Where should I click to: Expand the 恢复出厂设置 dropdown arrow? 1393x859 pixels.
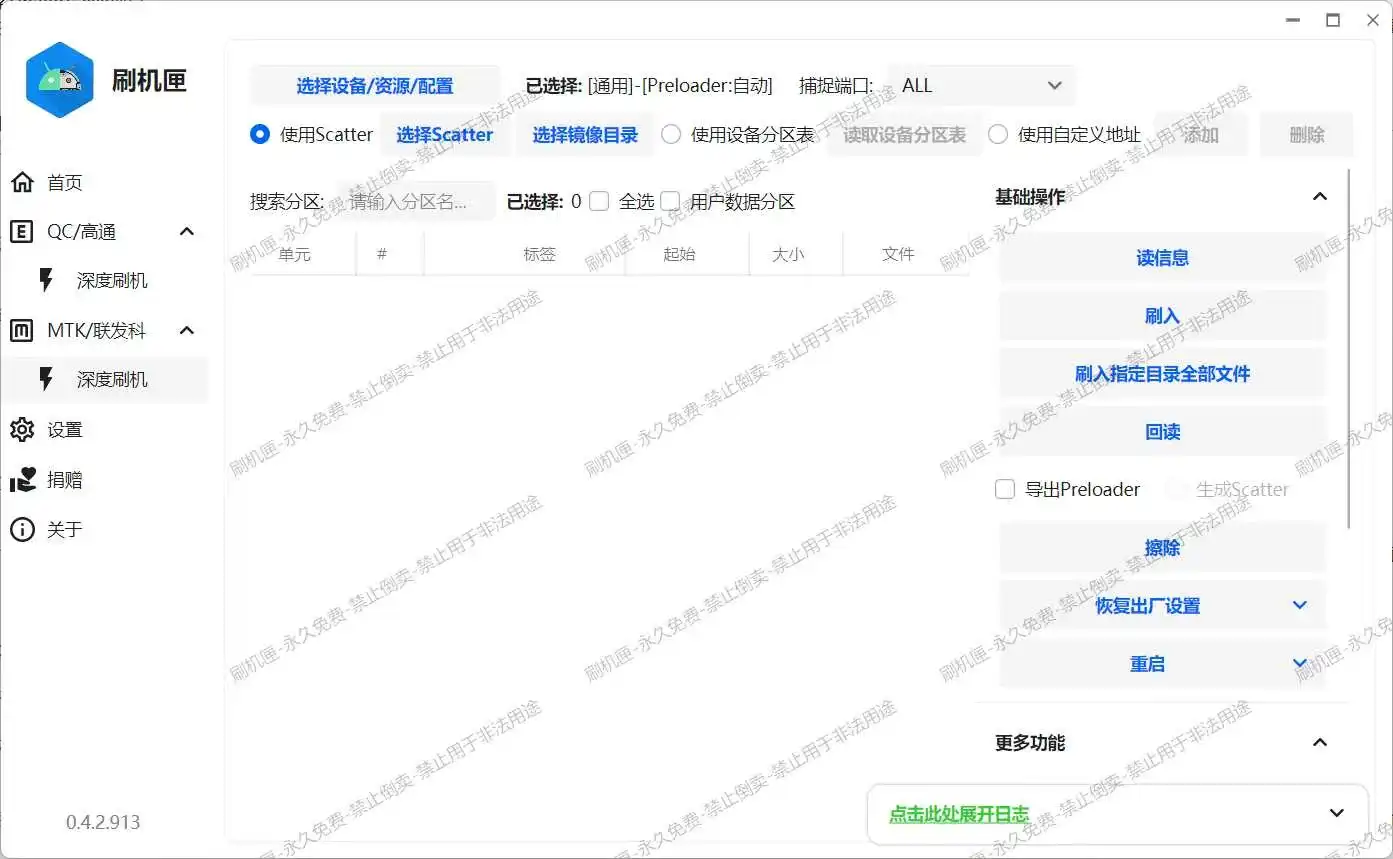(x=1299, y=606)
